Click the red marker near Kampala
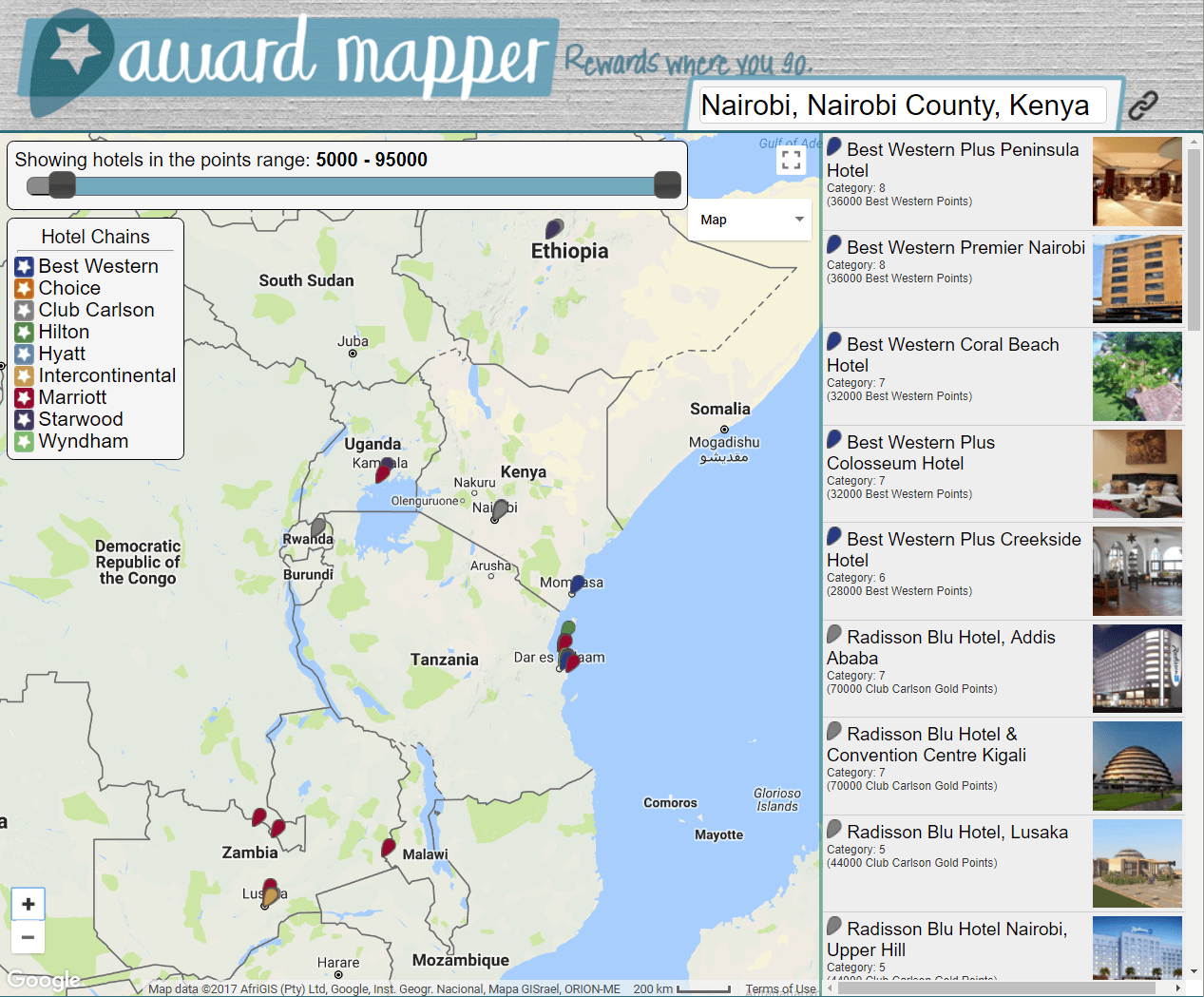This screenshot has width=1204, height=997. point(384,470)
